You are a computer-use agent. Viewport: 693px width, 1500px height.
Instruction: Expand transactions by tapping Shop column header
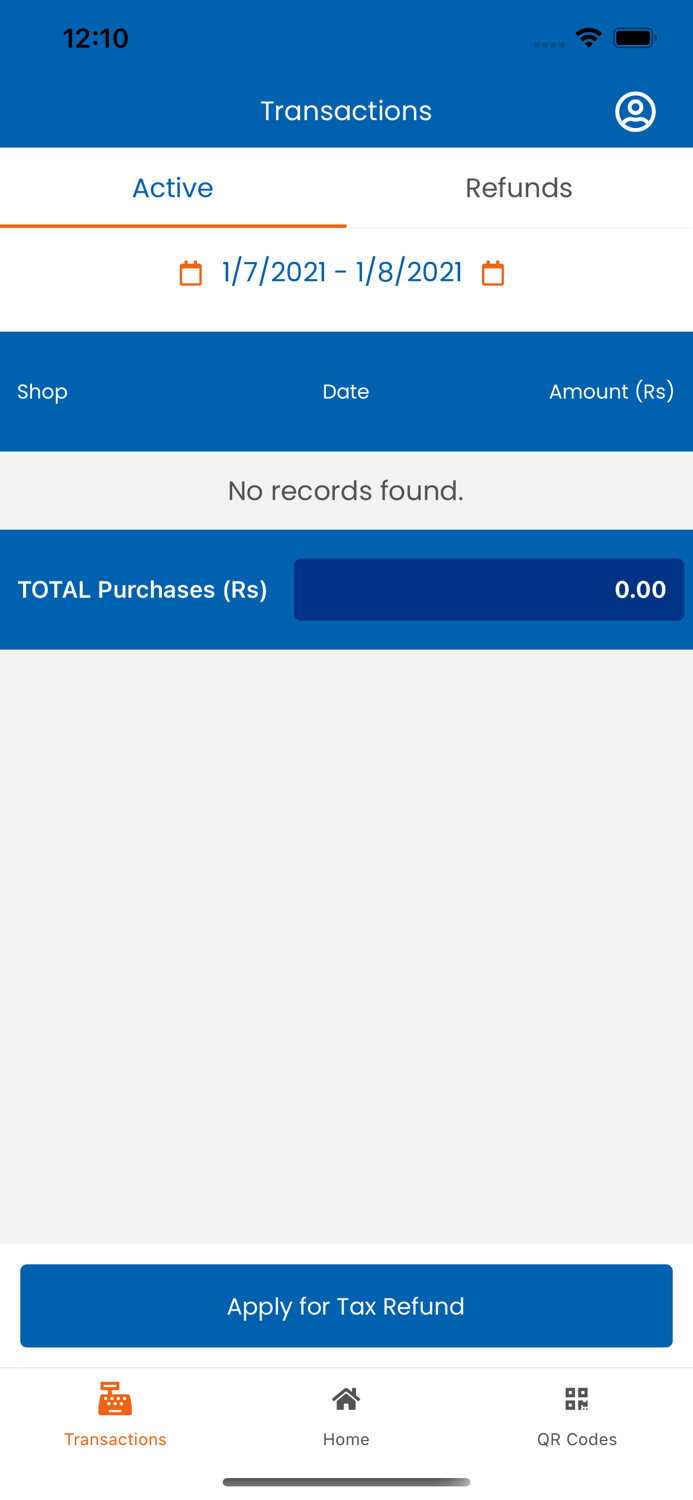42,391
